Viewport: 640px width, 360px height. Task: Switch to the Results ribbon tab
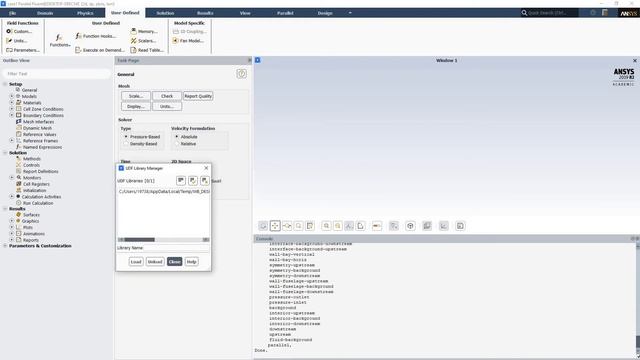click(x=205, y=13)
